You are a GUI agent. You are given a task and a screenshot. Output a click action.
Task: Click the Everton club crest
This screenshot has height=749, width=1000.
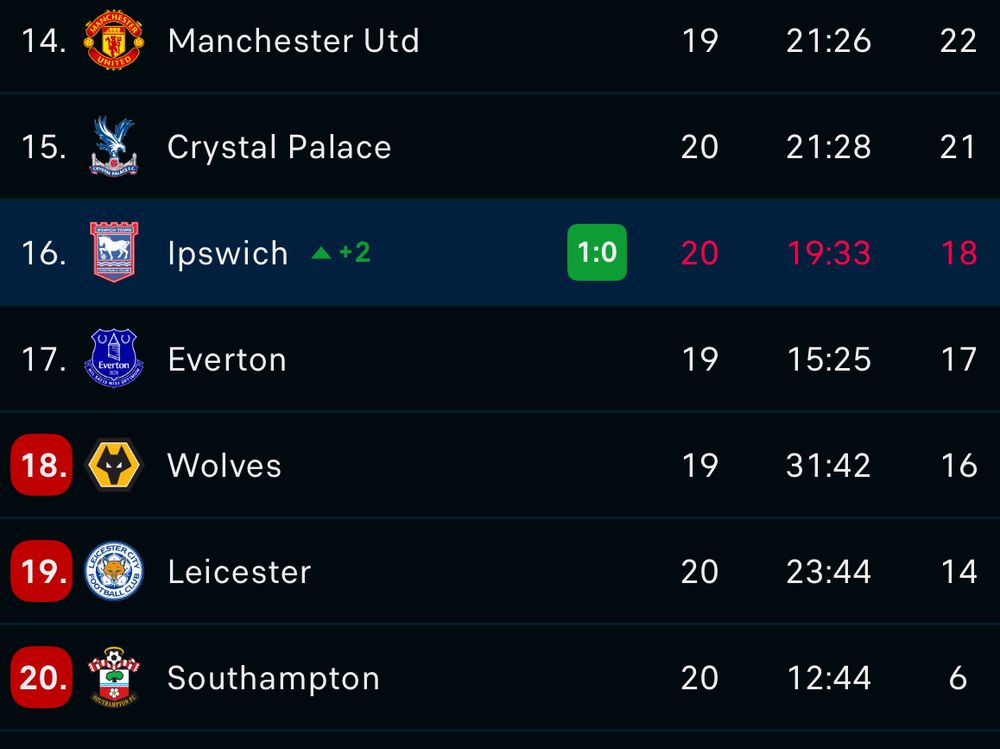click(114, 359)
